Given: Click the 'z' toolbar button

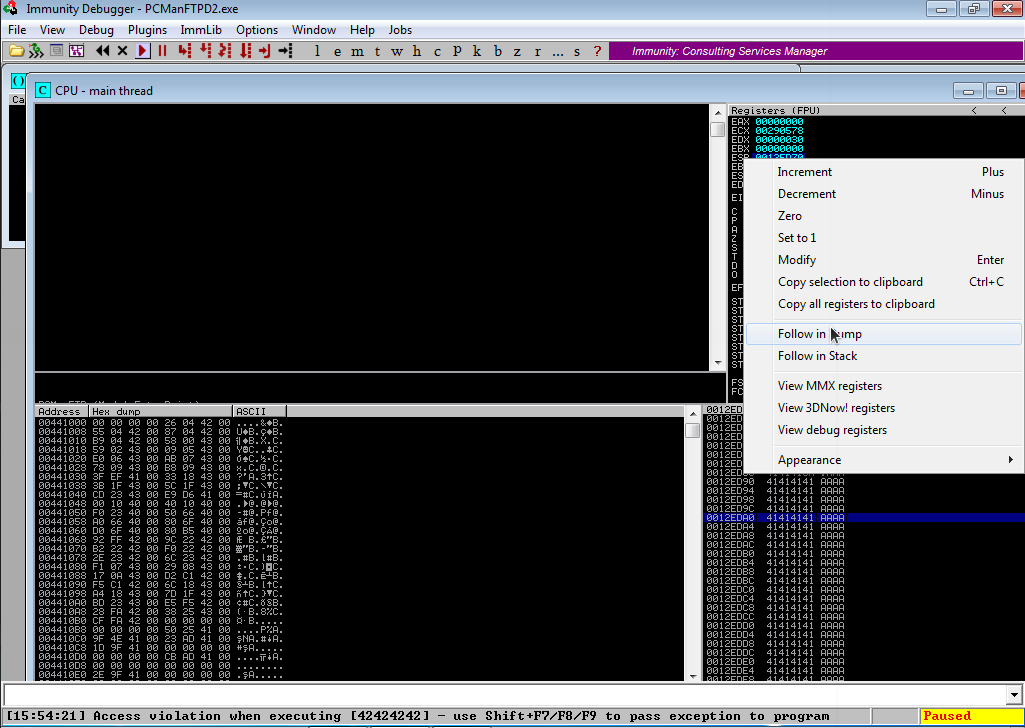Looking at the screenshot, I should [x=517, y=51].
